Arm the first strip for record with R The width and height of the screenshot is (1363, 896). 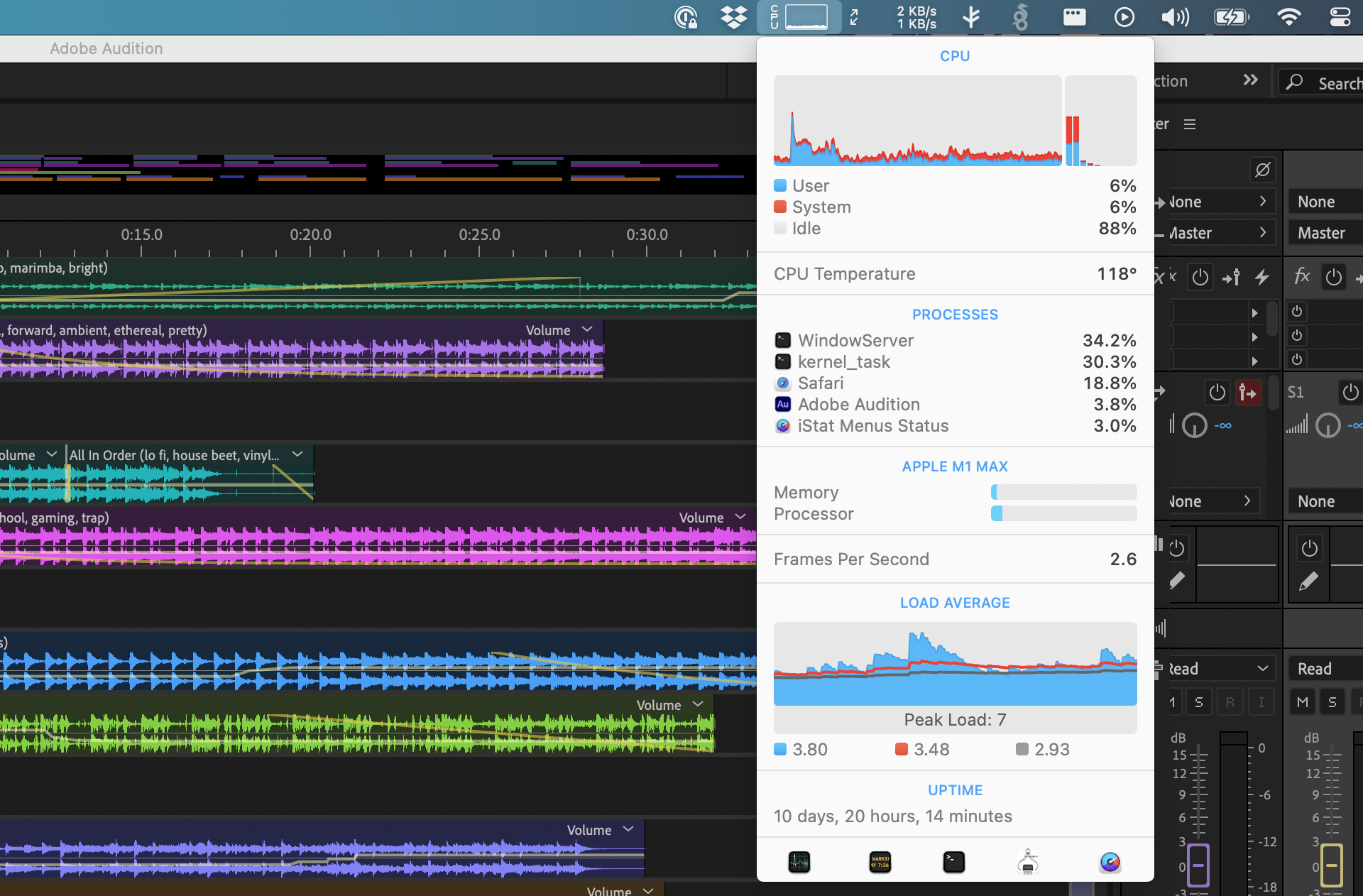(1230, 702)
